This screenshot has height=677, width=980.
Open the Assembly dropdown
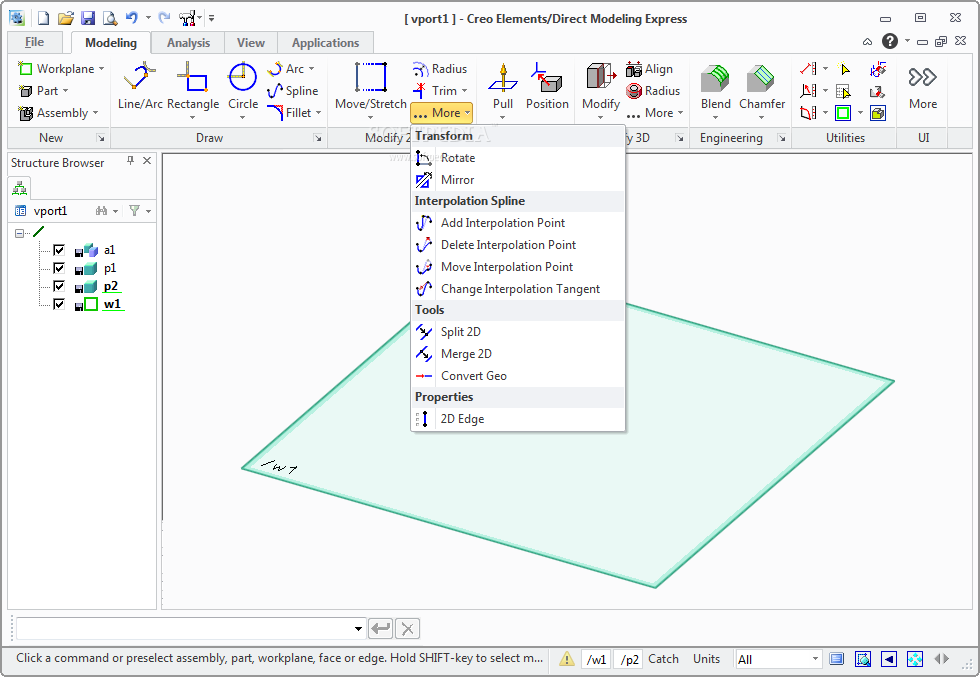[x=96, y=113]
